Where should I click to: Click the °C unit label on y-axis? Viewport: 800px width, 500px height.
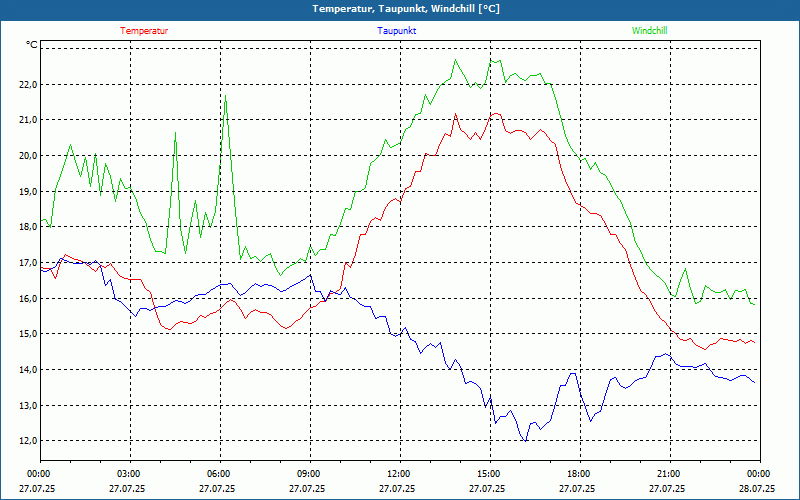tap(31, 45)
